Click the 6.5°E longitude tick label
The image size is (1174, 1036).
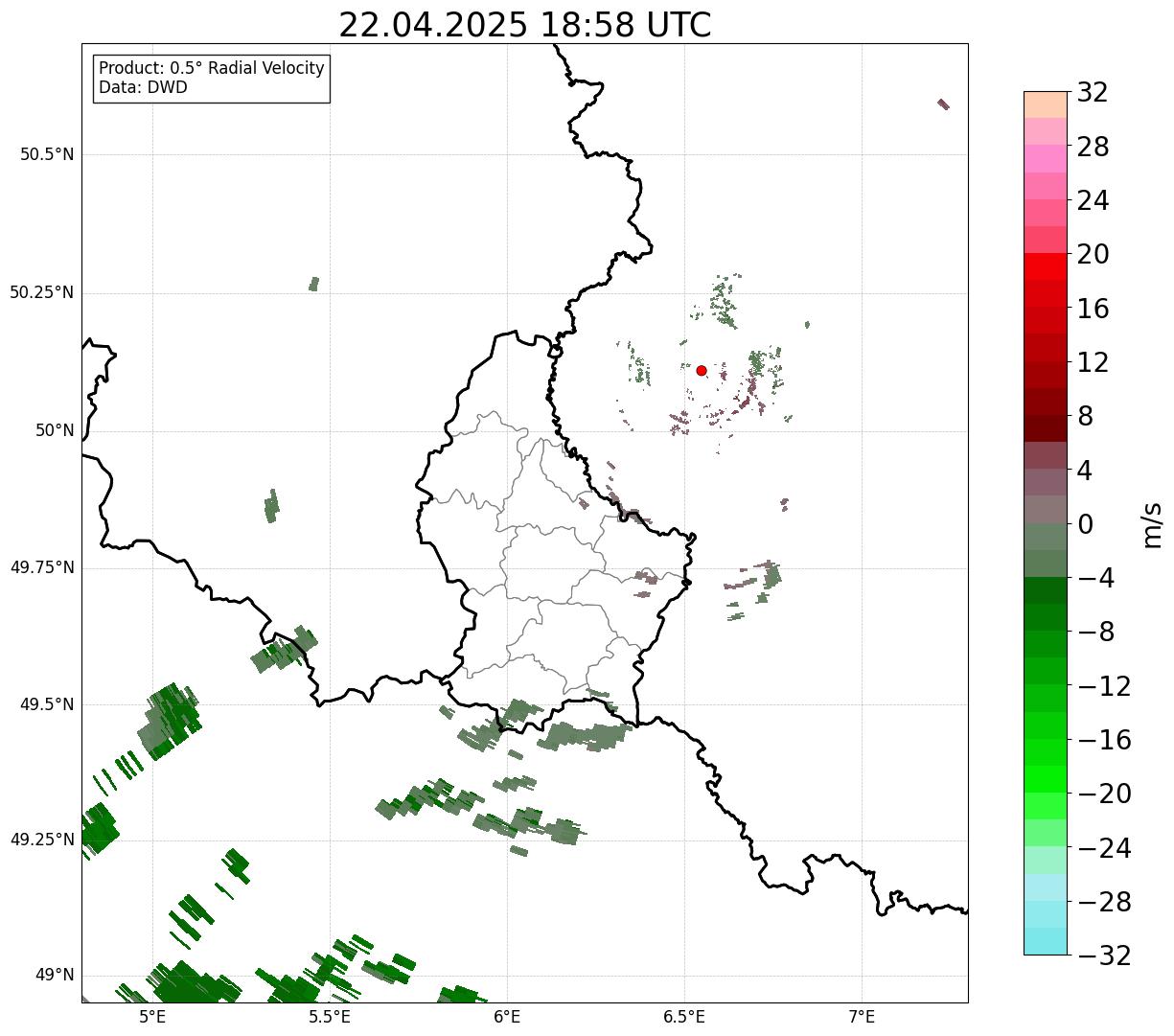[684, 1017]
